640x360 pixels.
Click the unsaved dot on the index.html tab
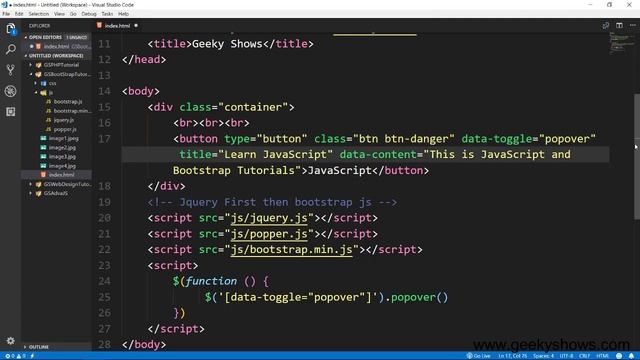pos(136,26)
